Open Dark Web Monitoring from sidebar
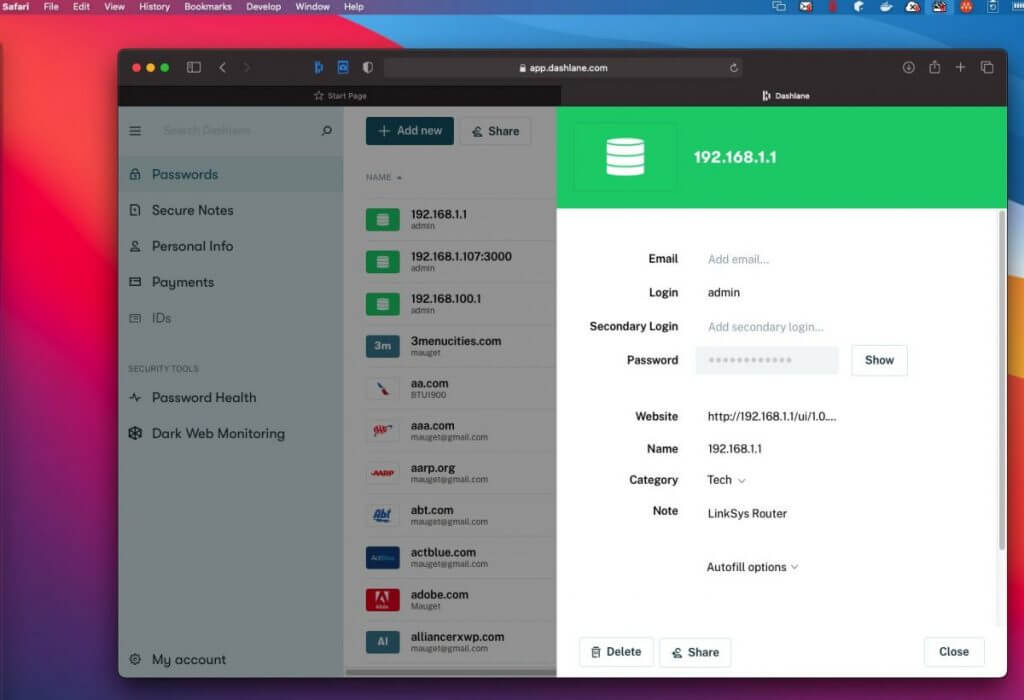This screenshot has width=1024, height=700. click(218, 434)
